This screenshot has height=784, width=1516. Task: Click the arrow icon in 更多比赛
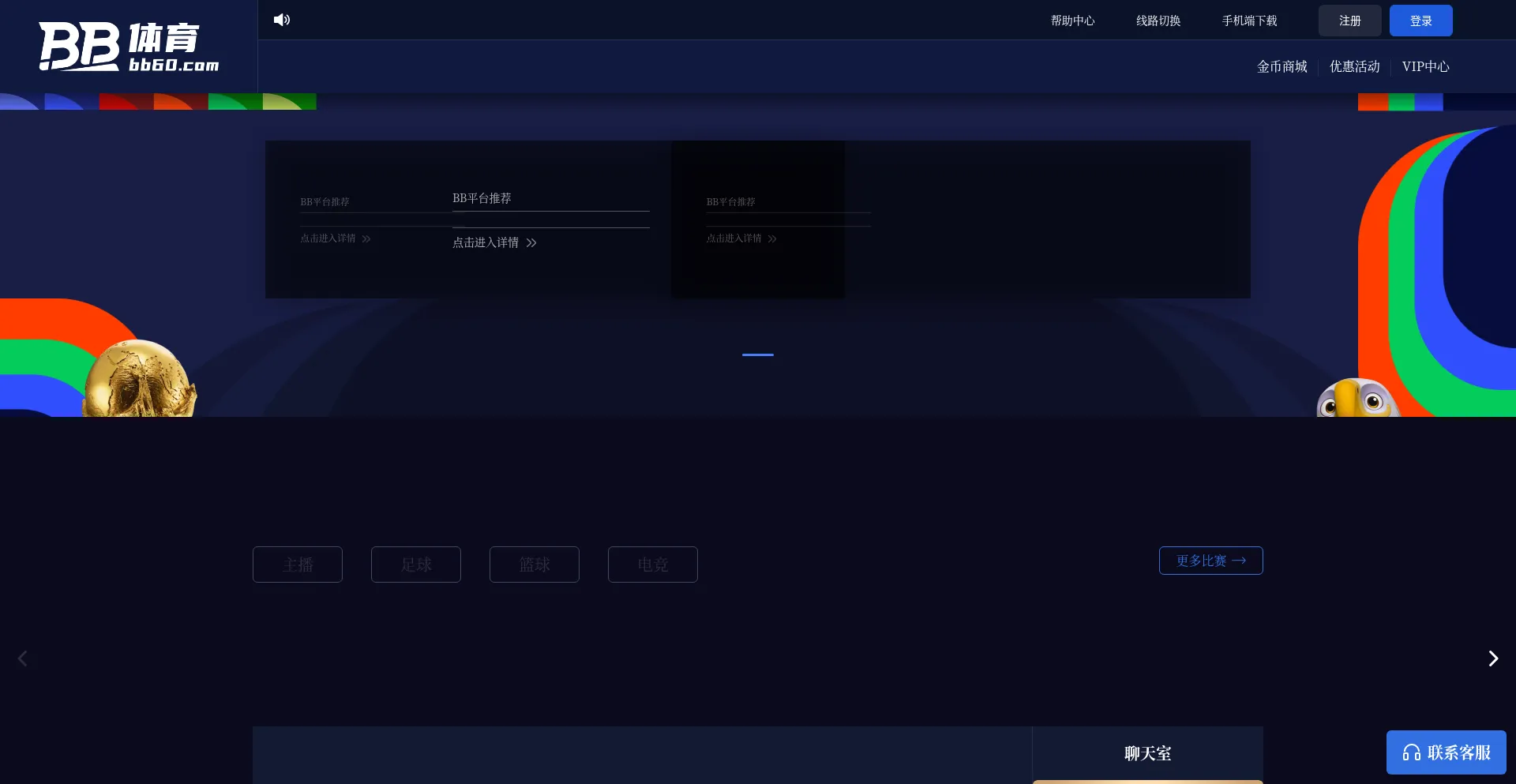coord(1239,561)
